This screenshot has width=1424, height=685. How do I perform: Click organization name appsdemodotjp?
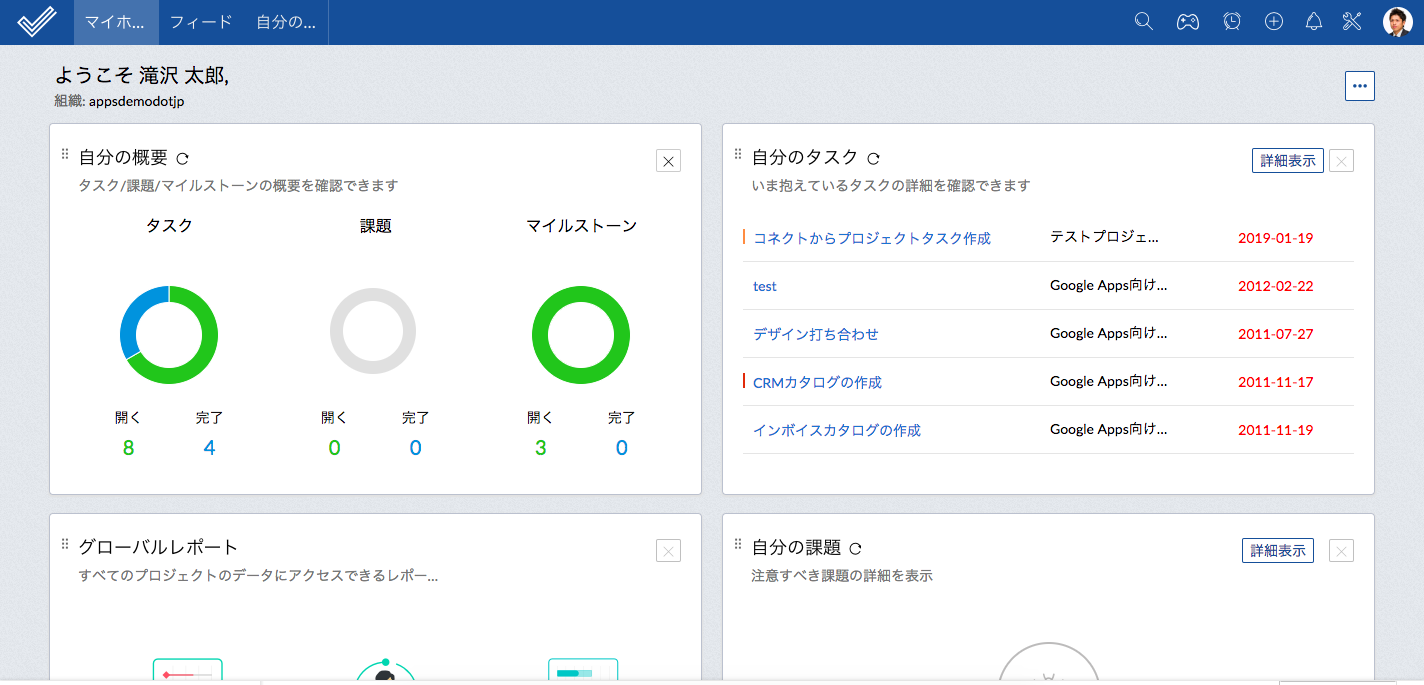click(136, 101)
